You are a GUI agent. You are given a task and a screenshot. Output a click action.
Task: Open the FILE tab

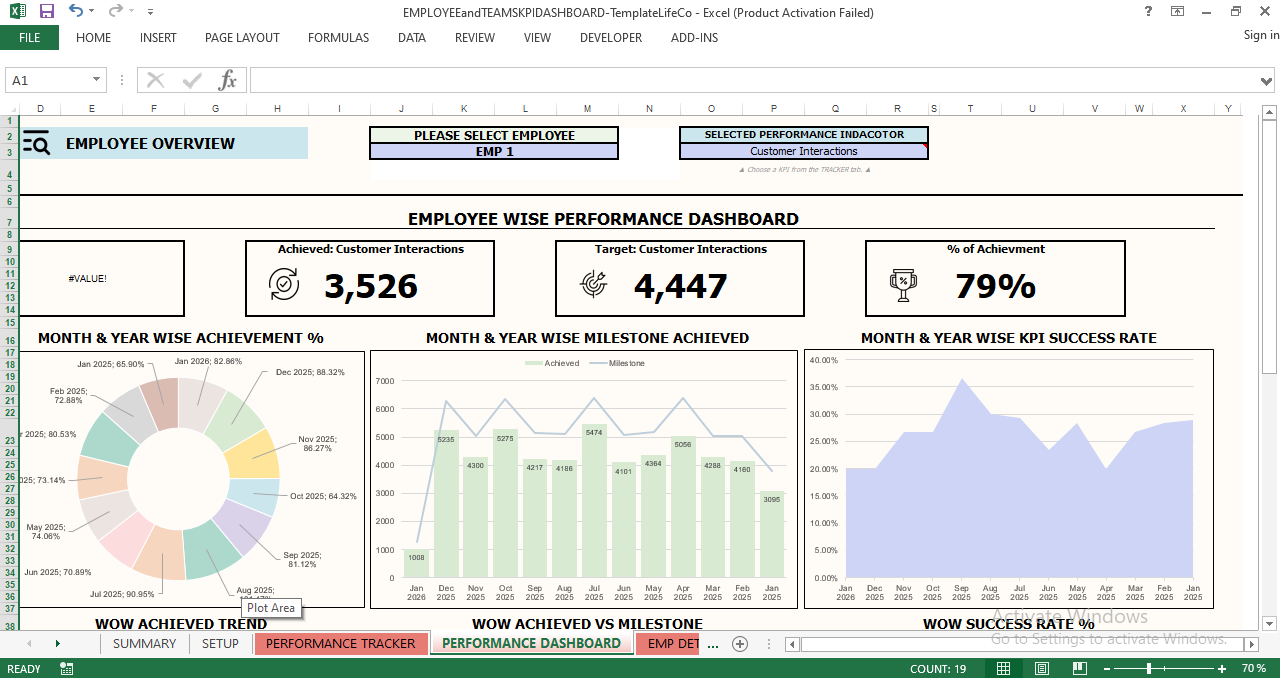coord(29,38)
